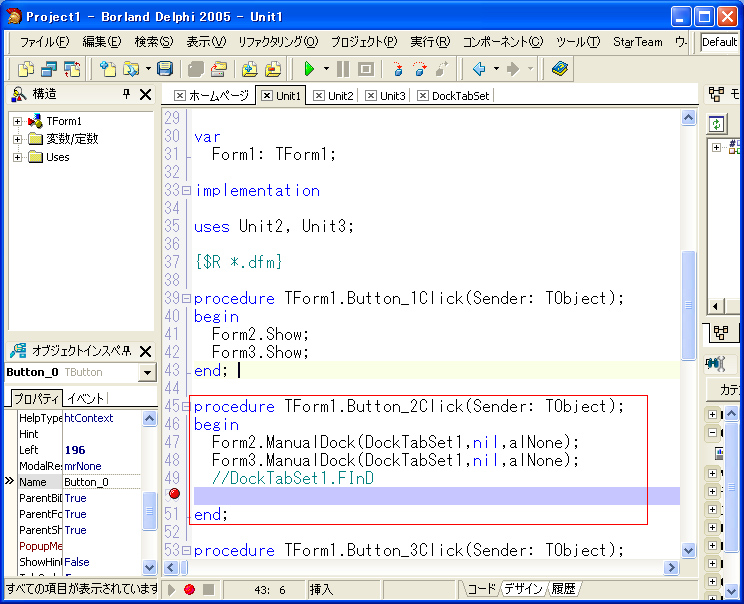Click the macro play triangle in status bar

pyautogui.click(x=171, y=589)
